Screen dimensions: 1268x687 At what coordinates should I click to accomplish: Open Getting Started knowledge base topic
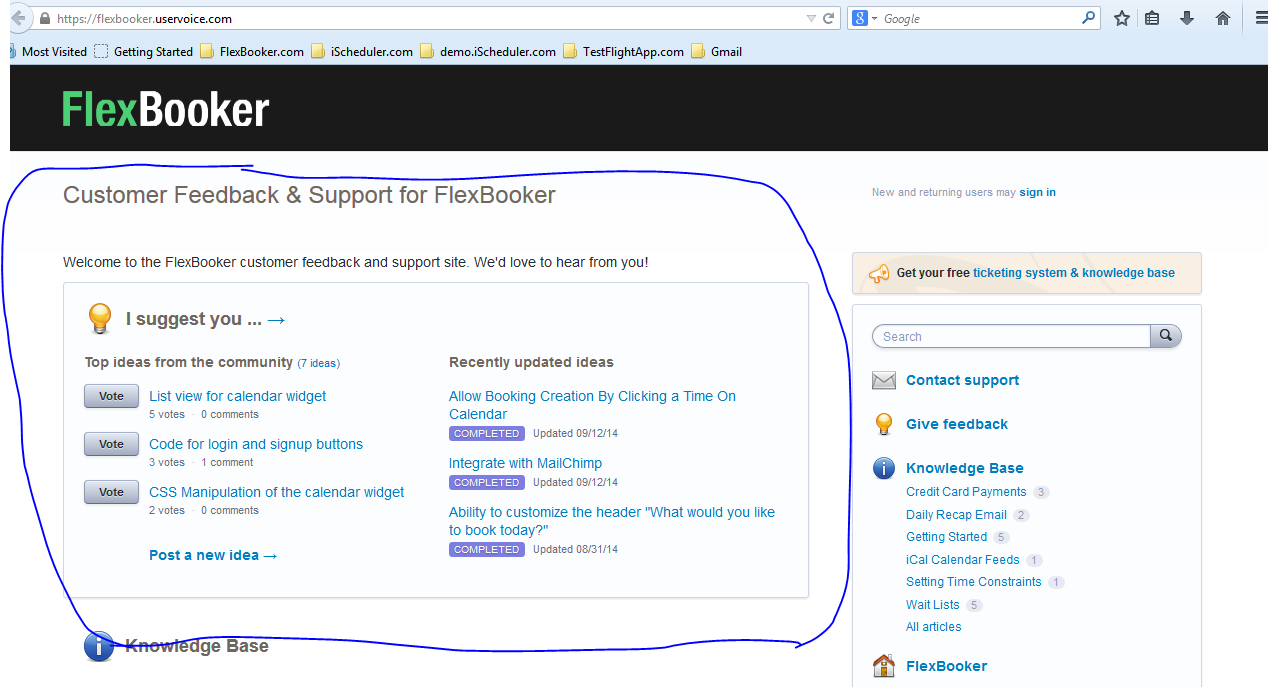[x=946, y=537]
